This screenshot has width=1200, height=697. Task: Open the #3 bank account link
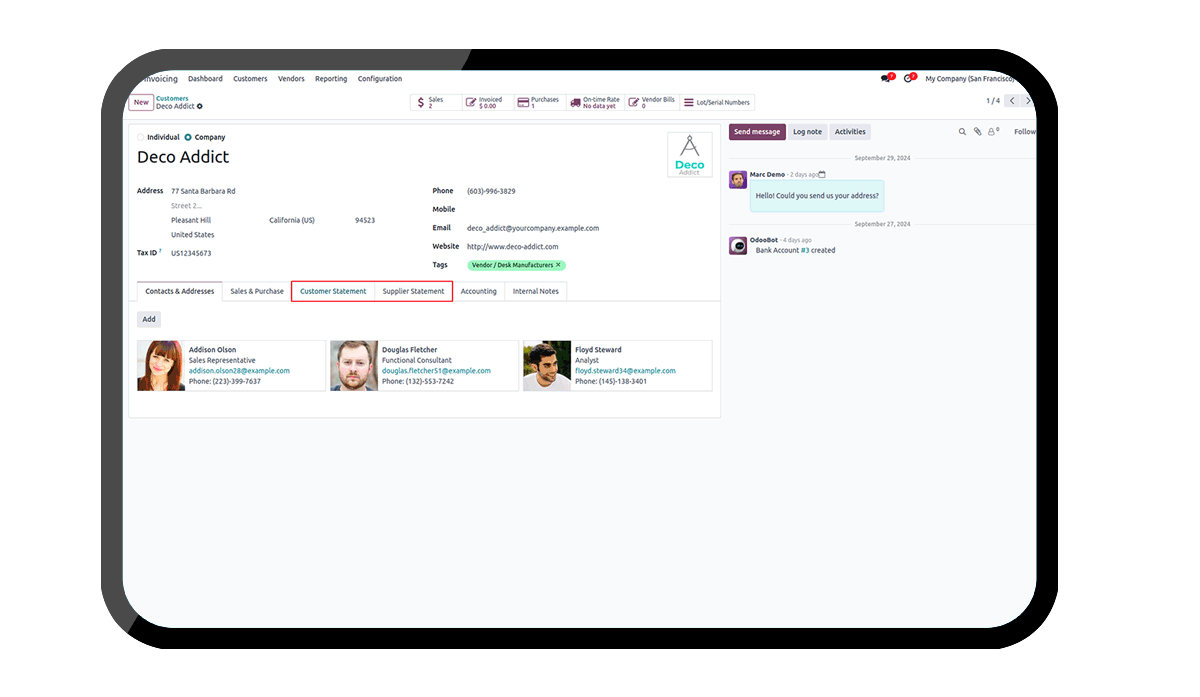pyautogui.click(x=805, y=250)
